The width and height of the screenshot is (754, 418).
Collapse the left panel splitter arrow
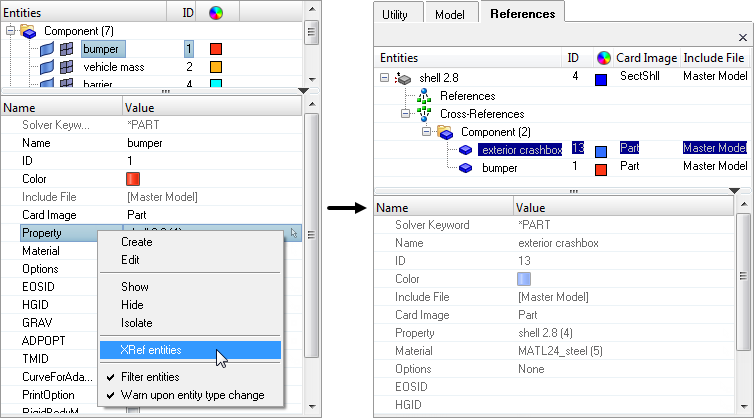click(303, 91)
